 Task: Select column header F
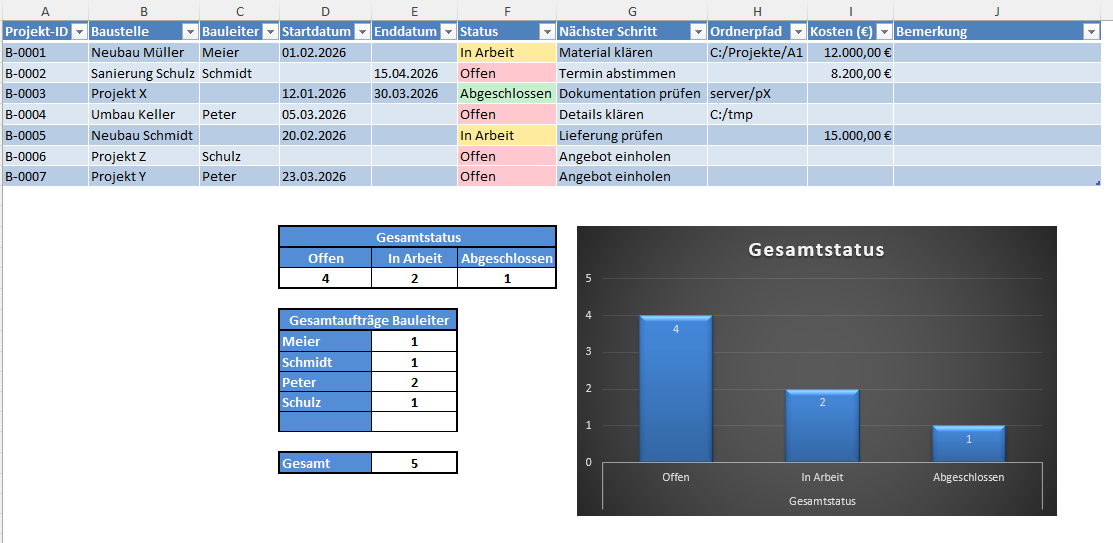pos(506,11)
